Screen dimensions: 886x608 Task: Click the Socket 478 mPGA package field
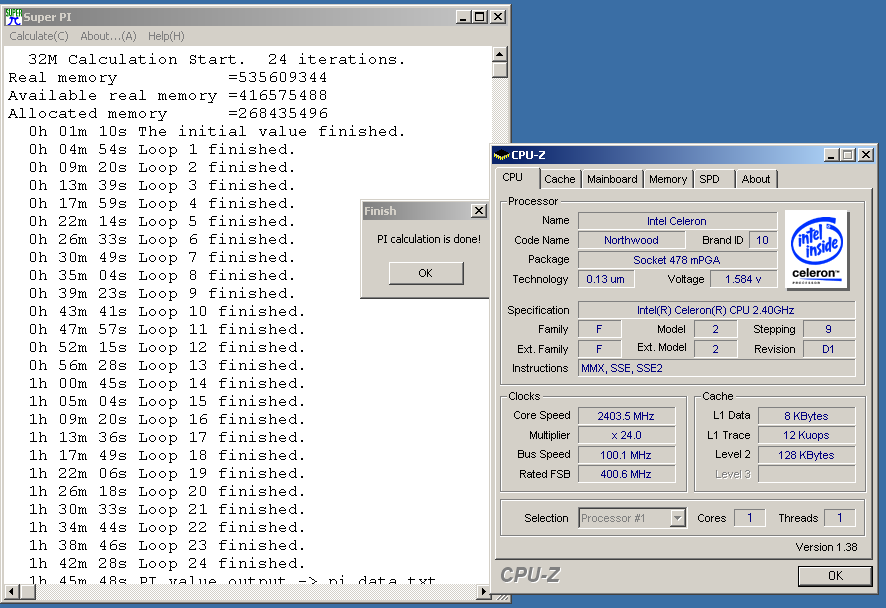click(x=677, y=260)
